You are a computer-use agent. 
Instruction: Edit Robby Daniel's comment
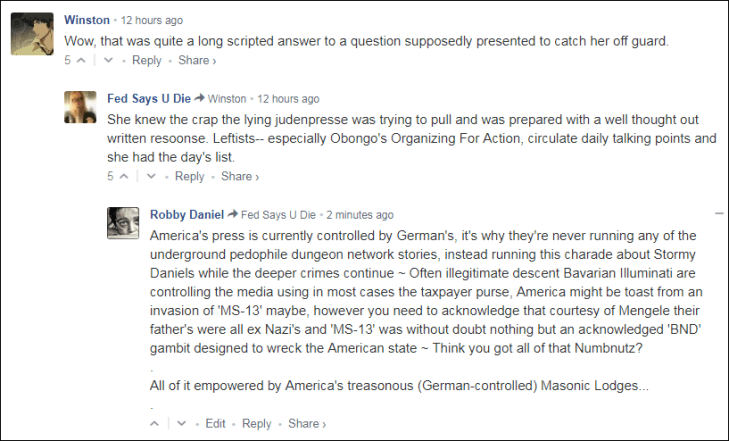coord(215,424)
